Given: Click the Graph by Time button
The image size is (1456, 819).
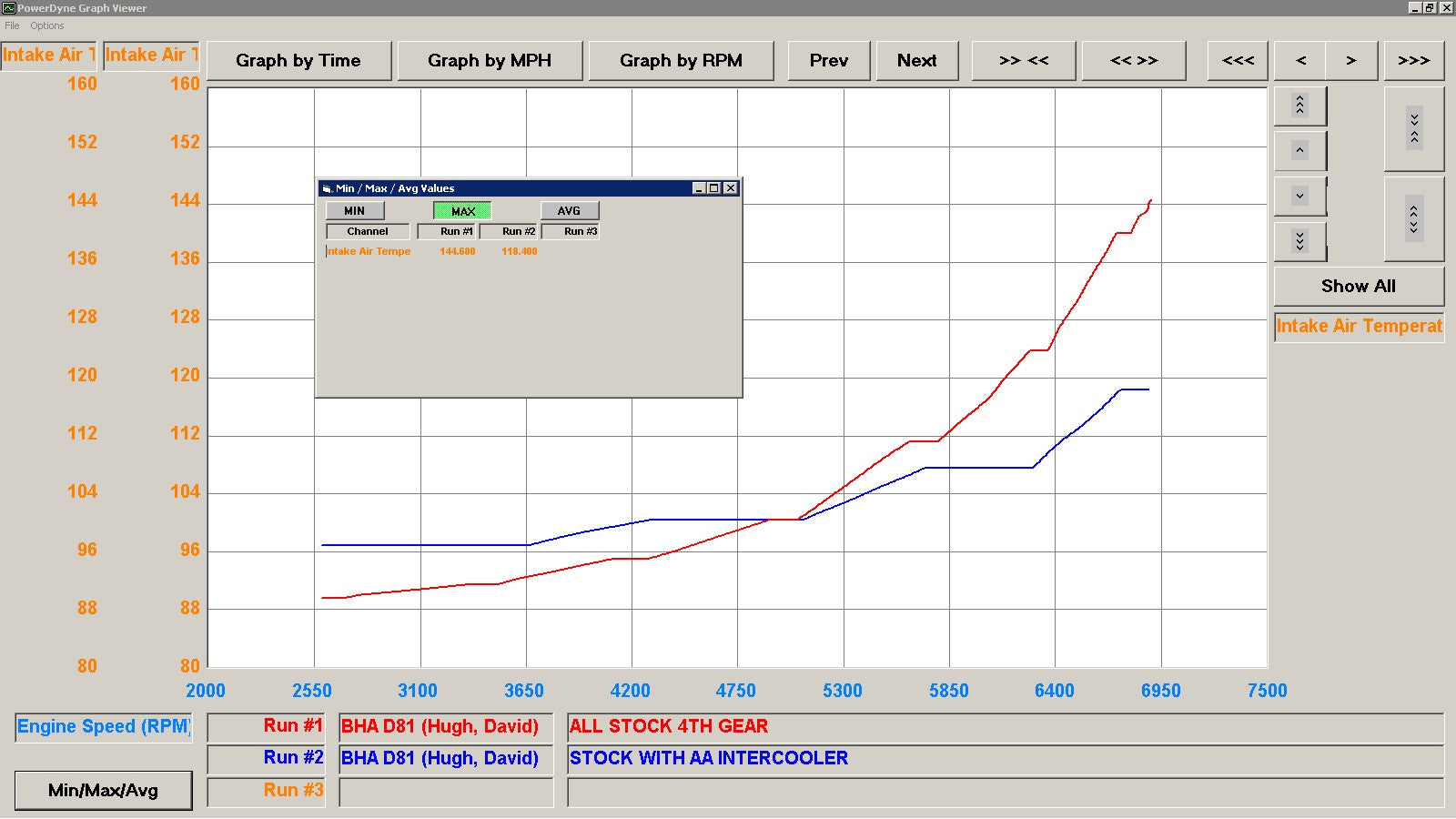Looking at the screenshot, I should point(298,61).
